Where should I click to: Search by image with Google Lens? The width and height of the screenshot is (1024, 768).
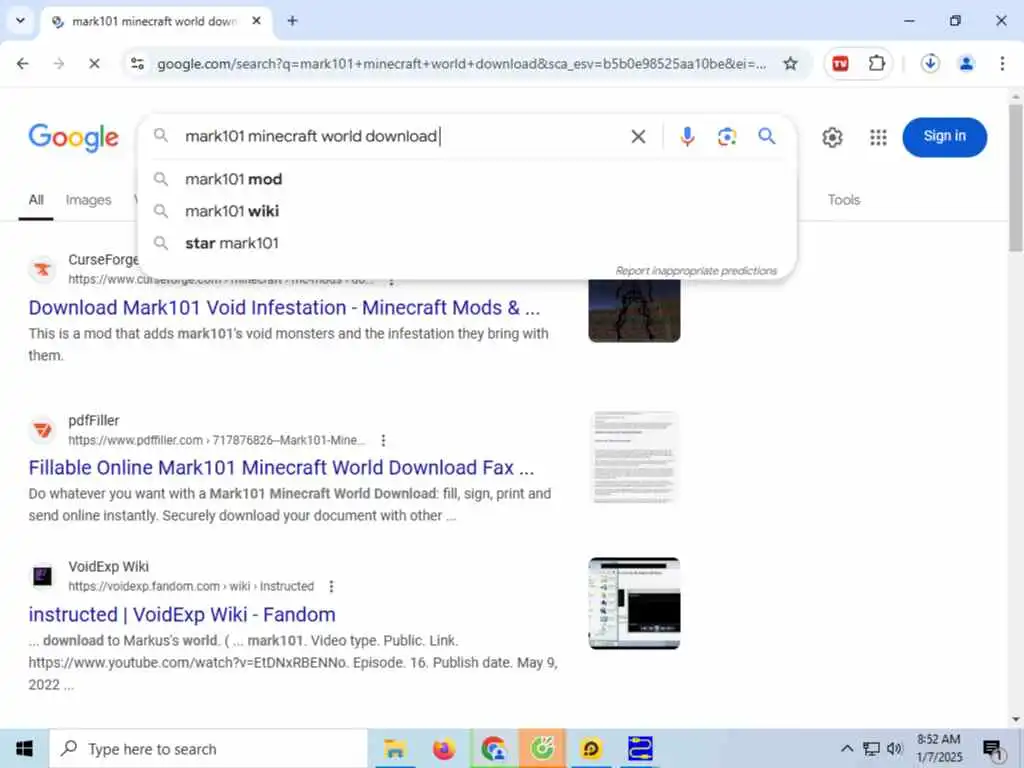pyautogui.click(x=727, y=136)
